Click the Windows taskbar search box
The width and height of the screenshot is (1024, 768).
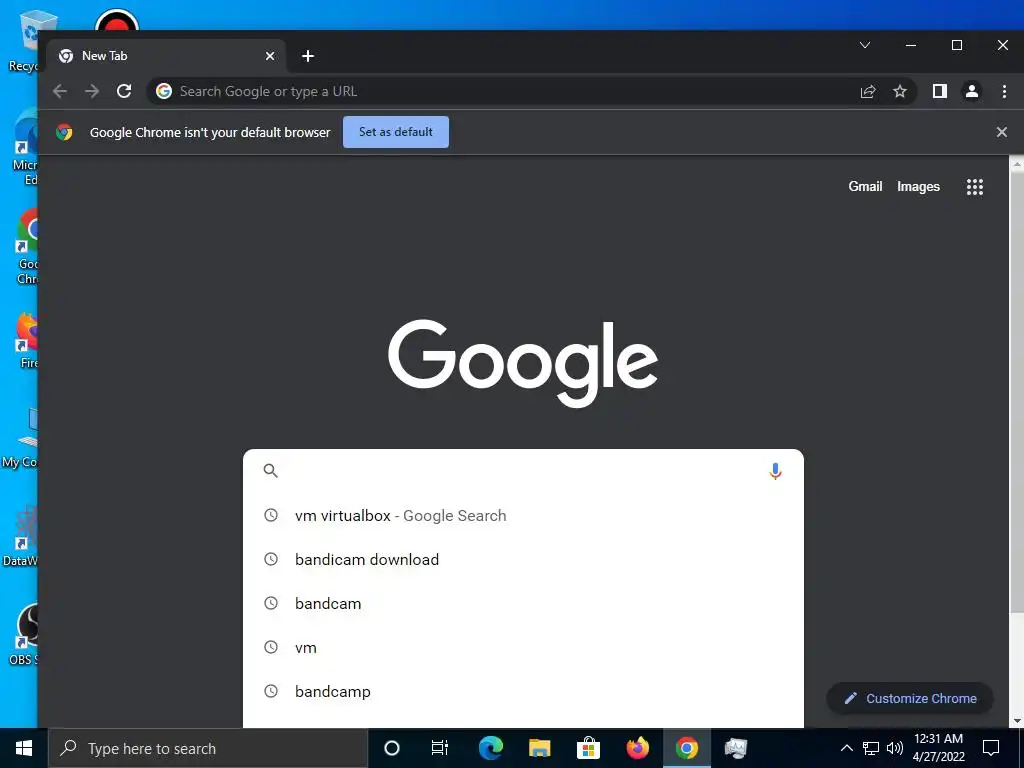[x=208, y=748]
